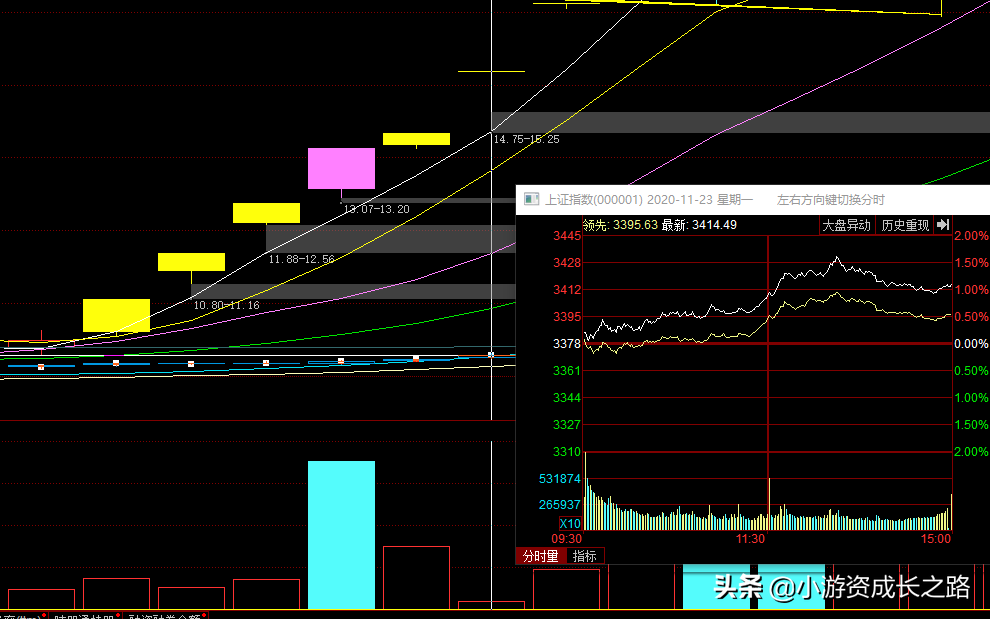Click 领先: 3395.63 value
Viewport: 990px width, 619px height.
620,225
